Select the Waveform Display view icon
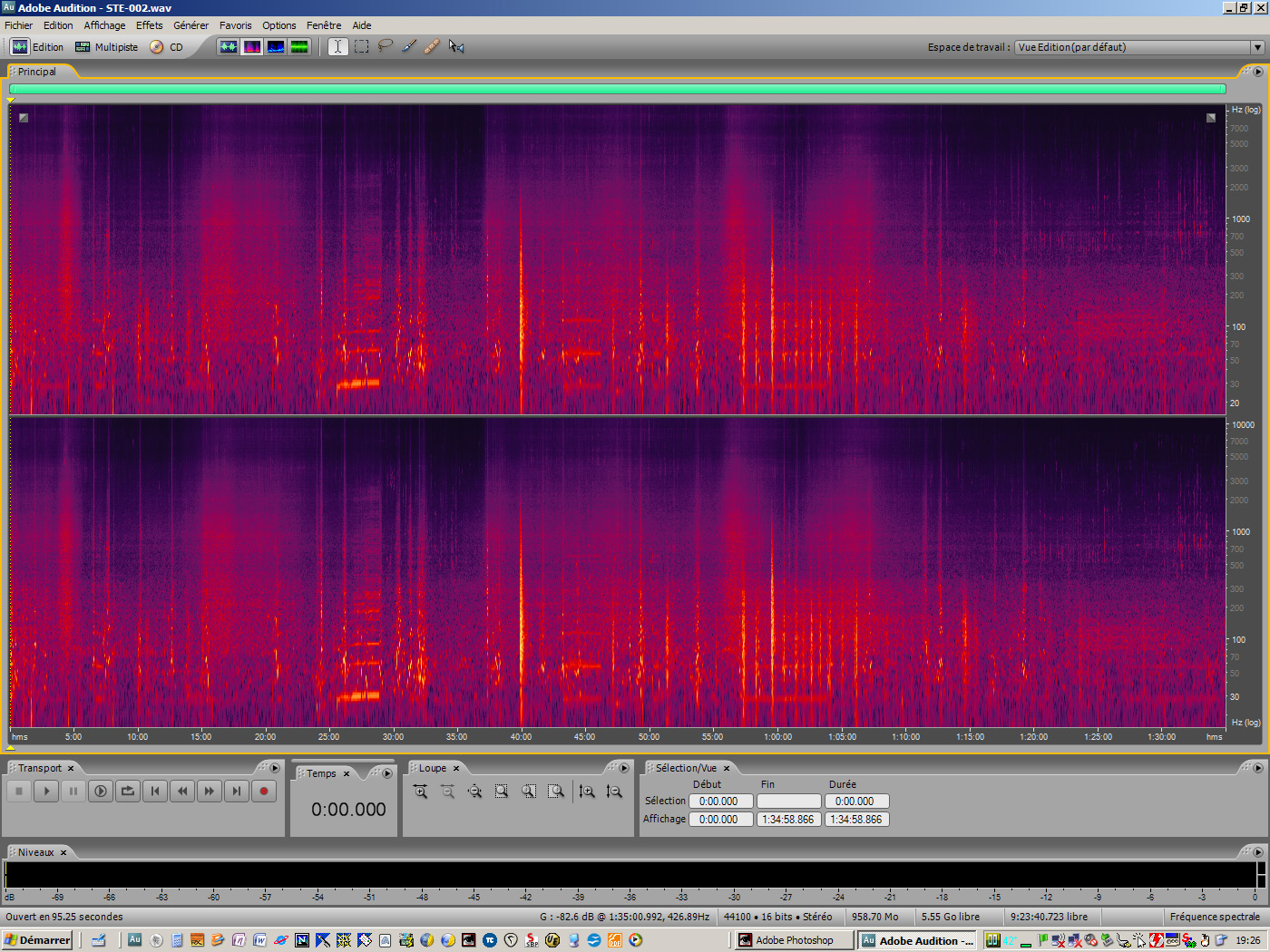 pyautogui.click(x=229, y=46)
